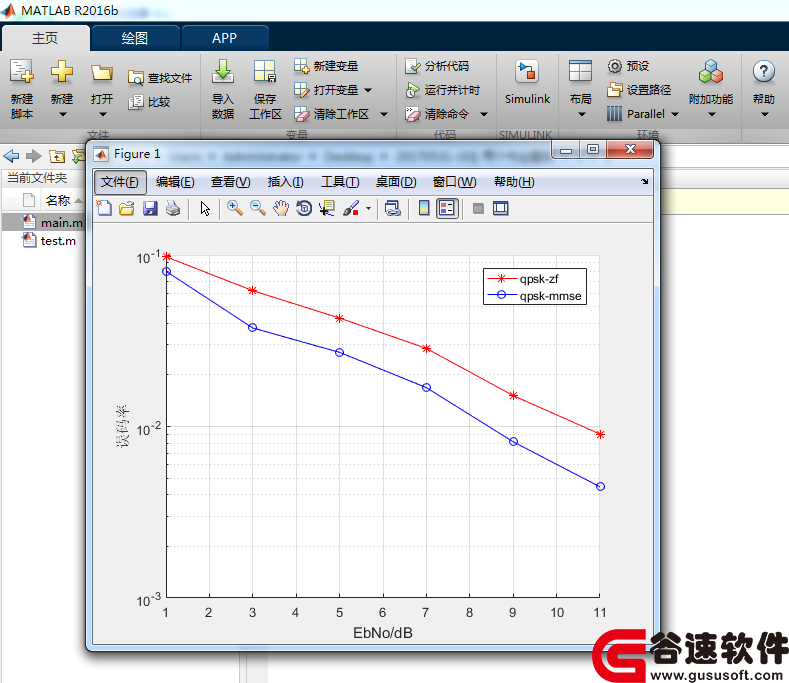Open the File (文件) menu in Figure 1

[120, 182]
